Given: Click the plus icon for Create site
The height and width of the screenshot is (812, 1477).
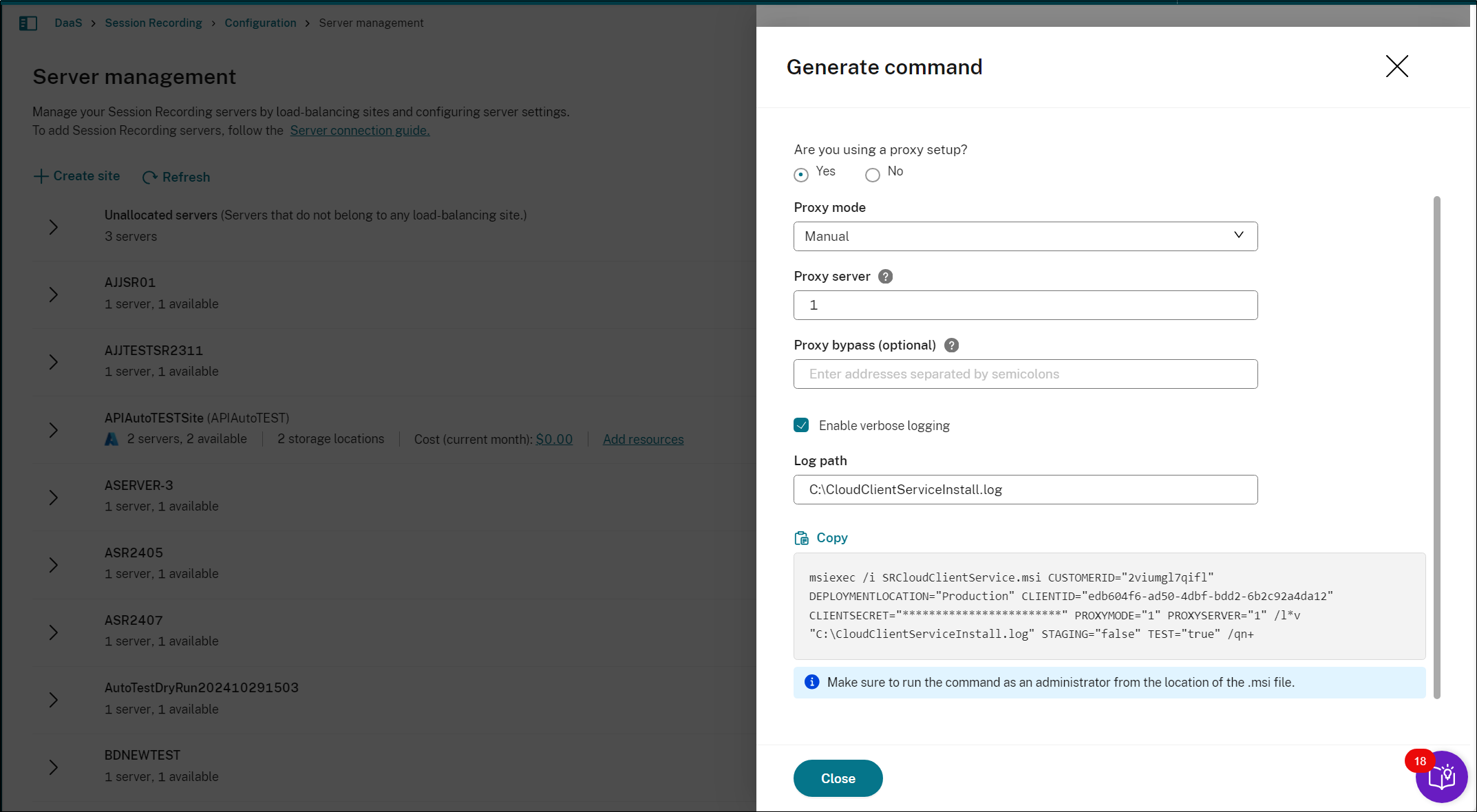Looking at the screenshot, I should tap(41, 177).
